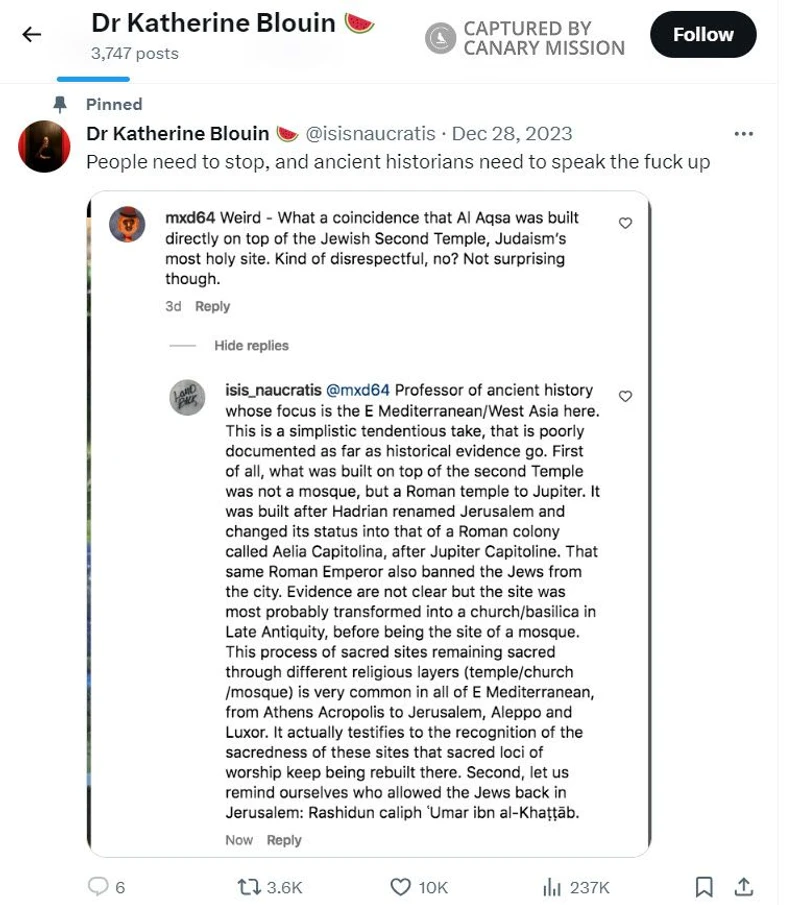Click the back arrow to return
This screenshot has width=800, height=905.
pyautogui.click(x=31, y=34)
